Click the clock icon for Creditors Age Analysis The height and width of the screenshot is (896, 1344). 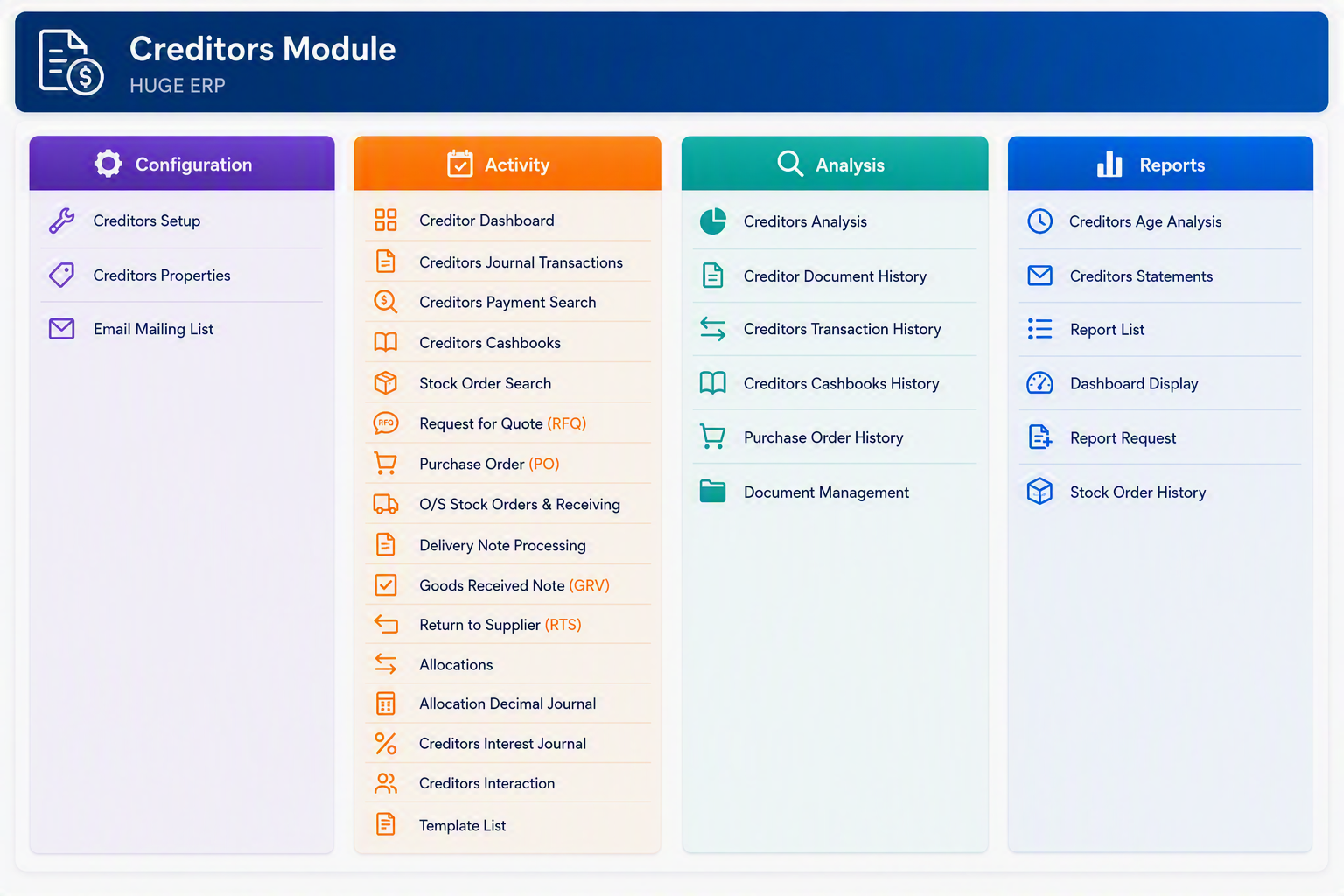click(x=1039, y=221)
